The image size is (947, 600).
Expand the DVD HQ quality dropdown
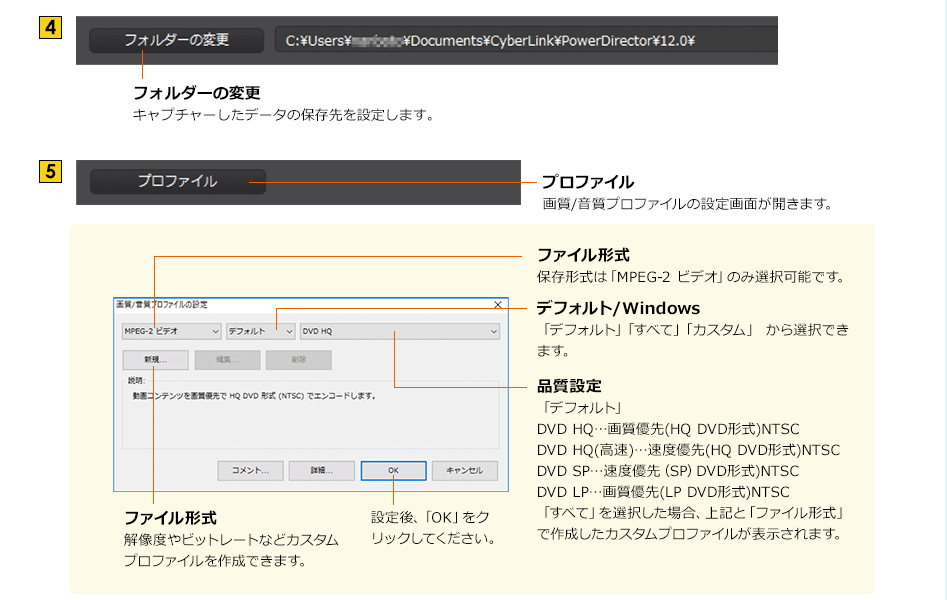click(x=399, y=331)
